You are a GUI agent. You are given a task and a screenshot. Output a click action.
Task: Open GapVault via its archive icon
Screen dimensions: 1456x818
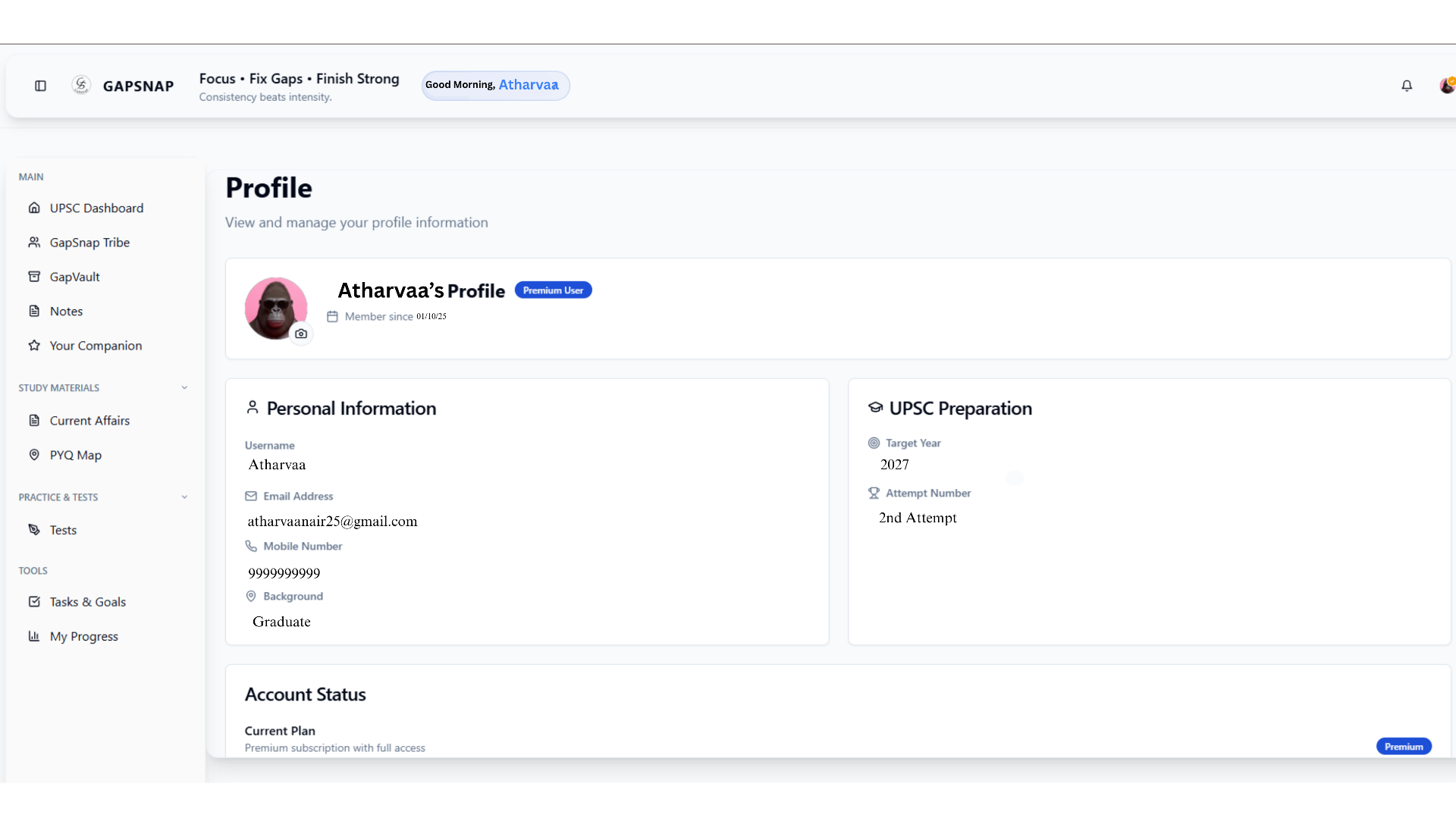pos(35,276)
